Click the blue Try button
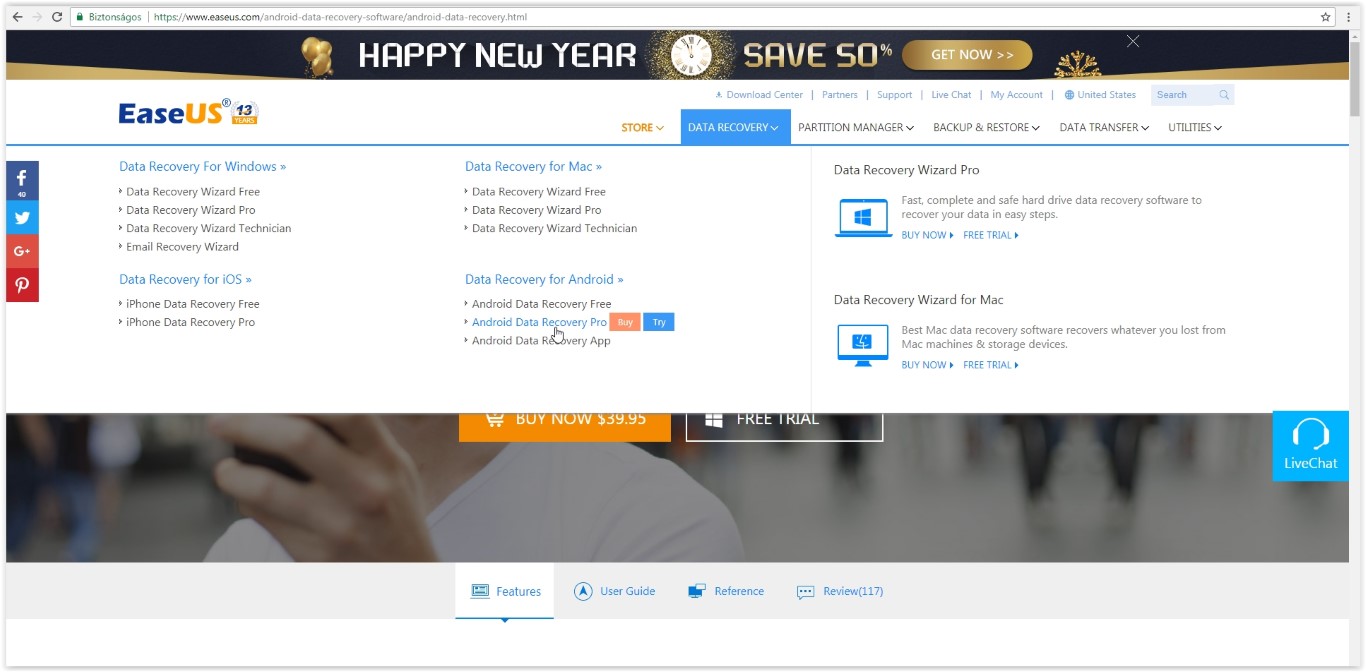The height and width of the screenshot is (672, 1366). [659, 322]
